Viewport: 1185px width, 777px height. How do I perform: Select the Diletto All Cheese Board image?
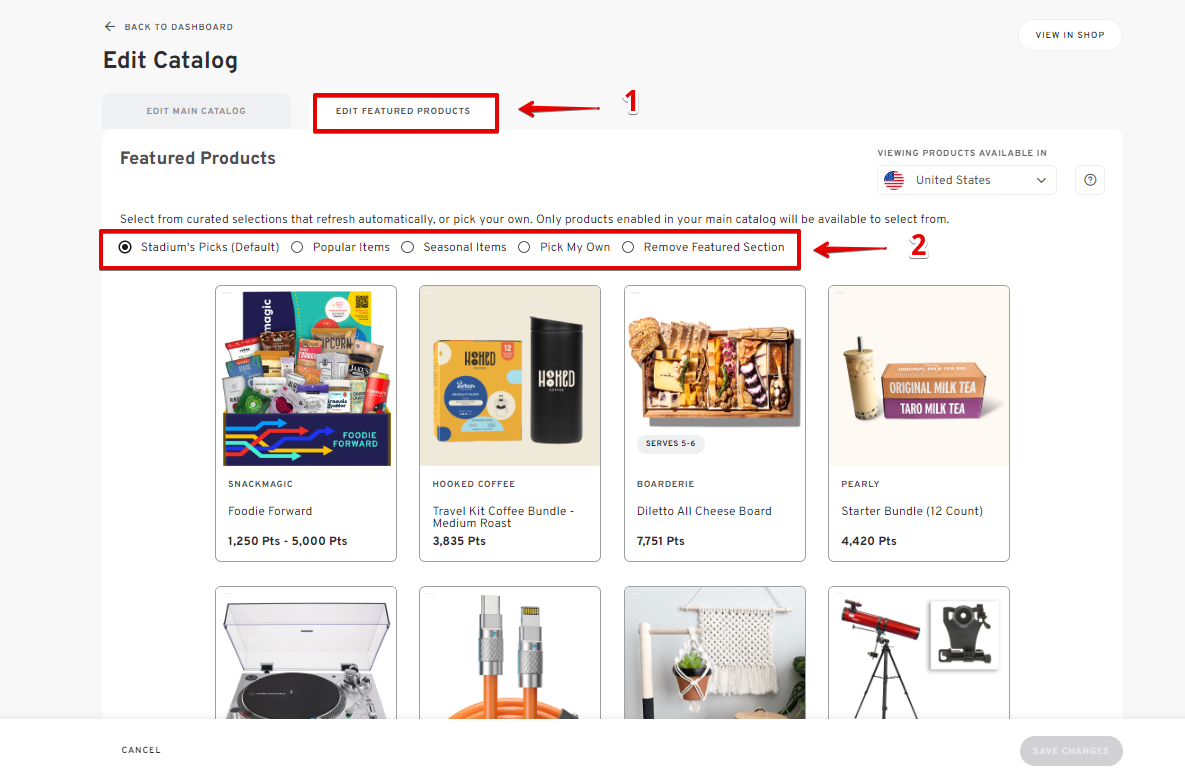(x=715, y=376)
